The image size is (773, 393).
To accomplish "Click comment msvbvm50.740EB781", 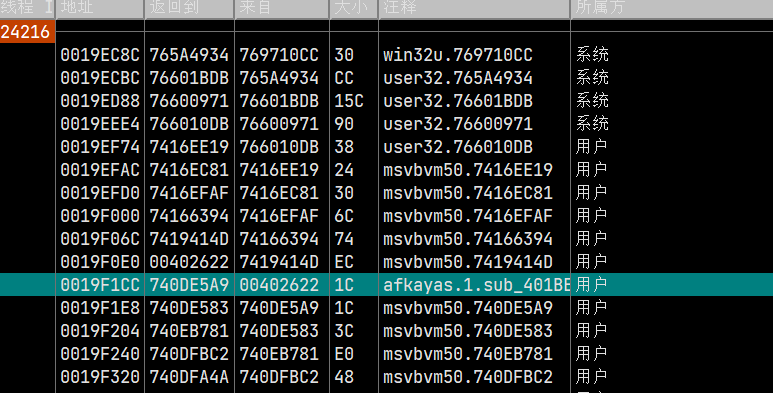I will click(468, 354).
